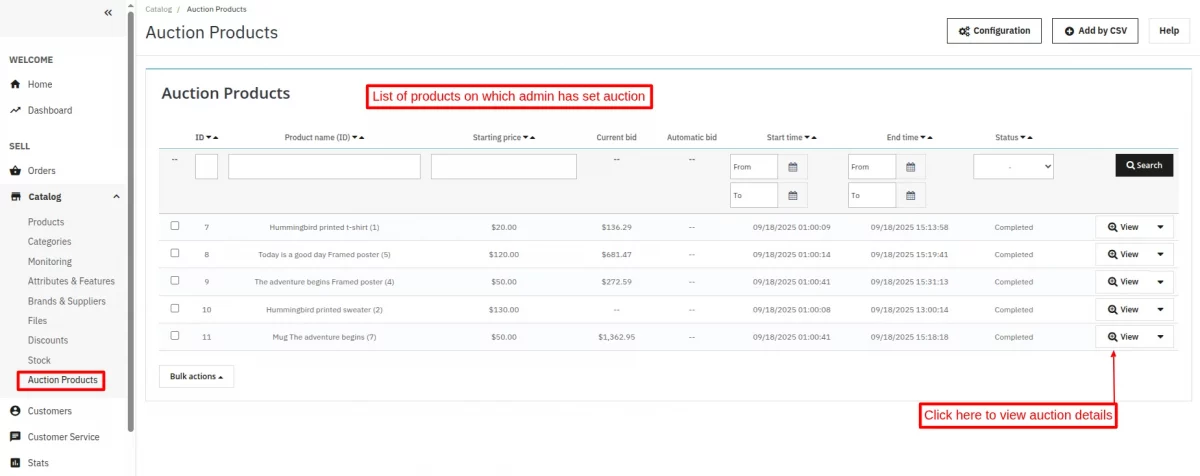Image resolution: width=1200 pixels, height=476 pixels.
Task: Open Discounts submenu item
Action: (x=48, y=340)
